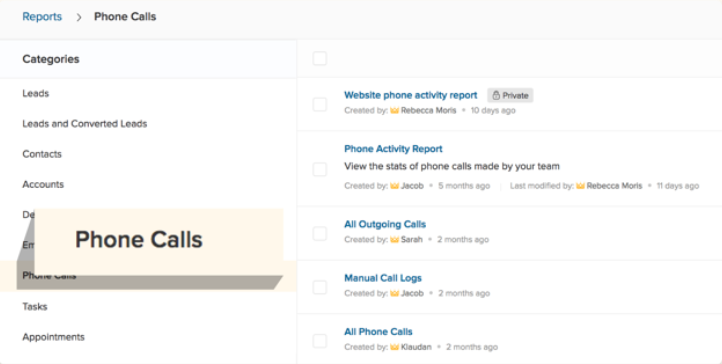This screenshot has height=364, width=722.
Task: Open the Website phone activity report link
Action: 411,95
